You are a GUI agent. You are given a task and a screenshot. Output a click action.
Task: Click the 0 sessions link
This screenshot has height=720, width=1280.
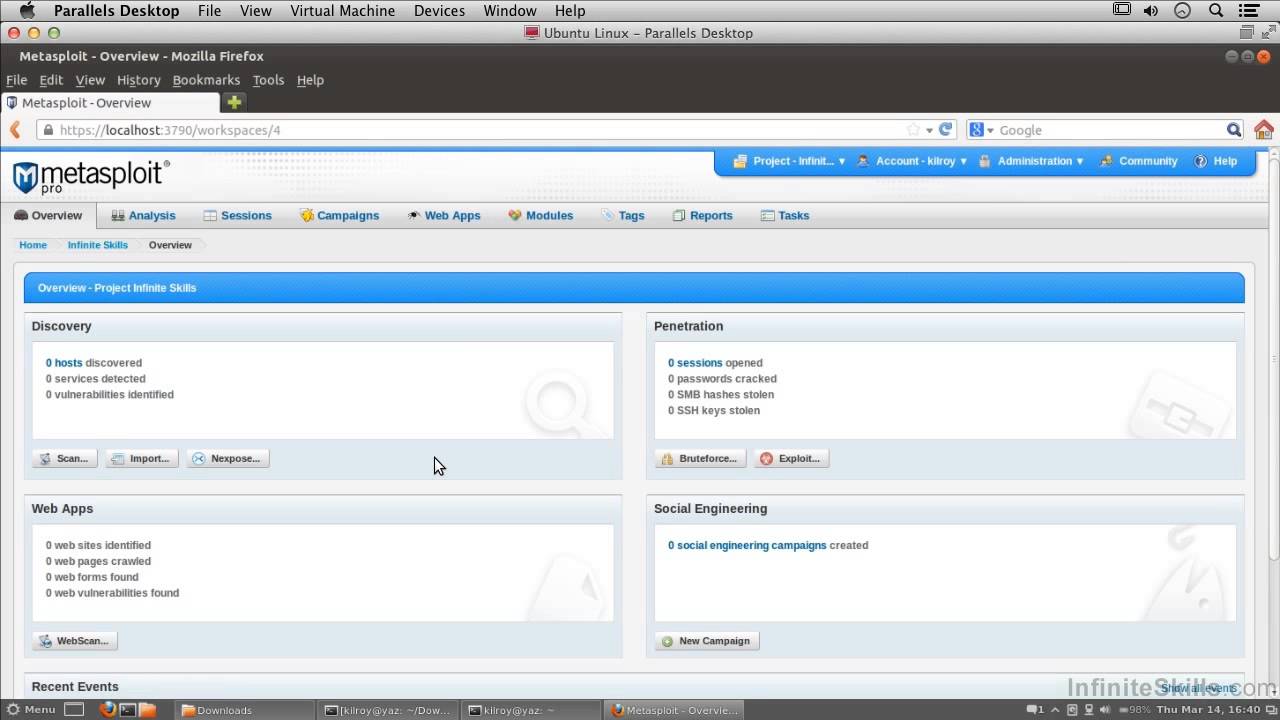[695, 363]
